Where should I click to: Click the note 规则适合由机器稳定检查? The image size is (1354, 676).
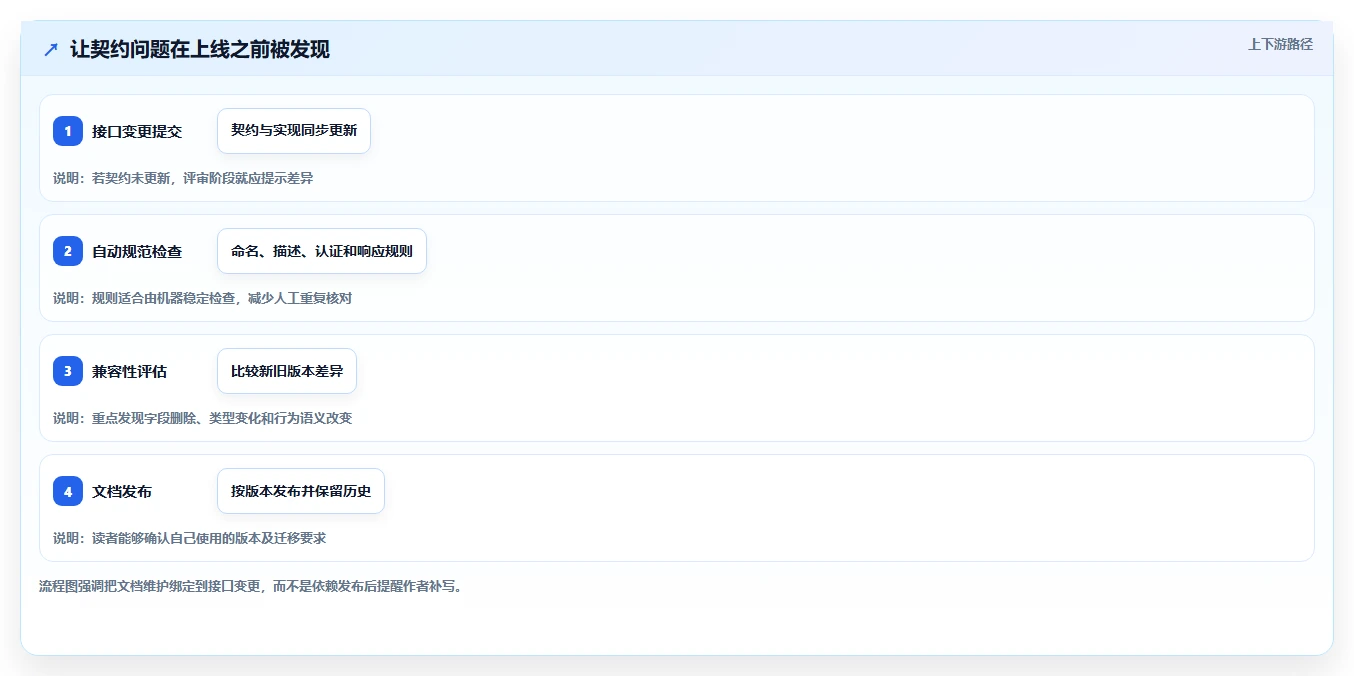point(164,298)
